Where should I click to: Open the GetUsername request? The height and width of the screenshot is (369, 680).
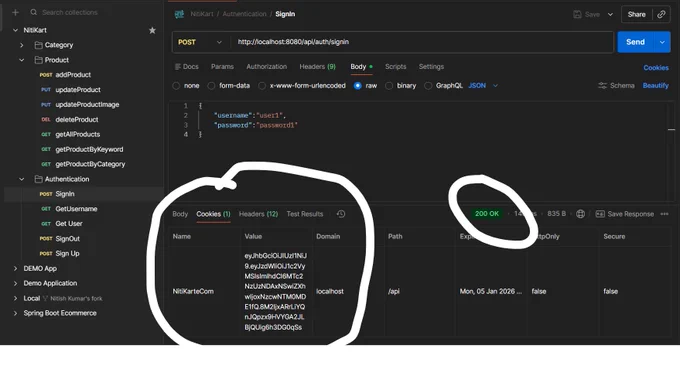[69, 209]
